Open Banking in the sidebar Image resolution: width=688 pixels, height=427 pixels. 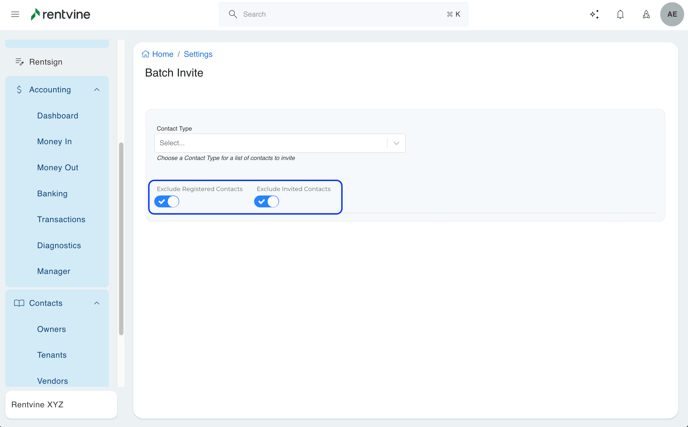coord(52,194)
